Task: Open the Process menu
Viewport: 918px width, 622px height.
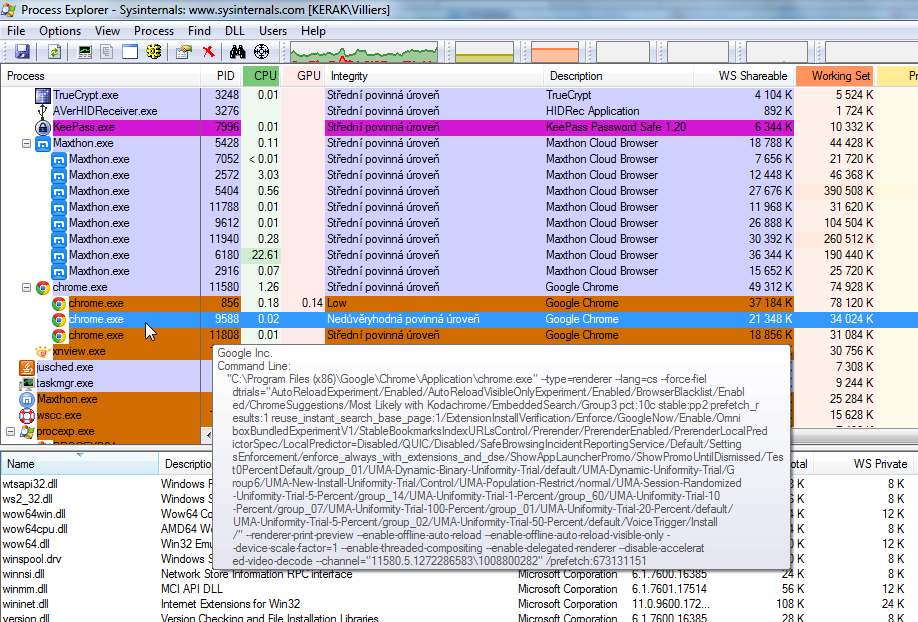Action: 154,31
